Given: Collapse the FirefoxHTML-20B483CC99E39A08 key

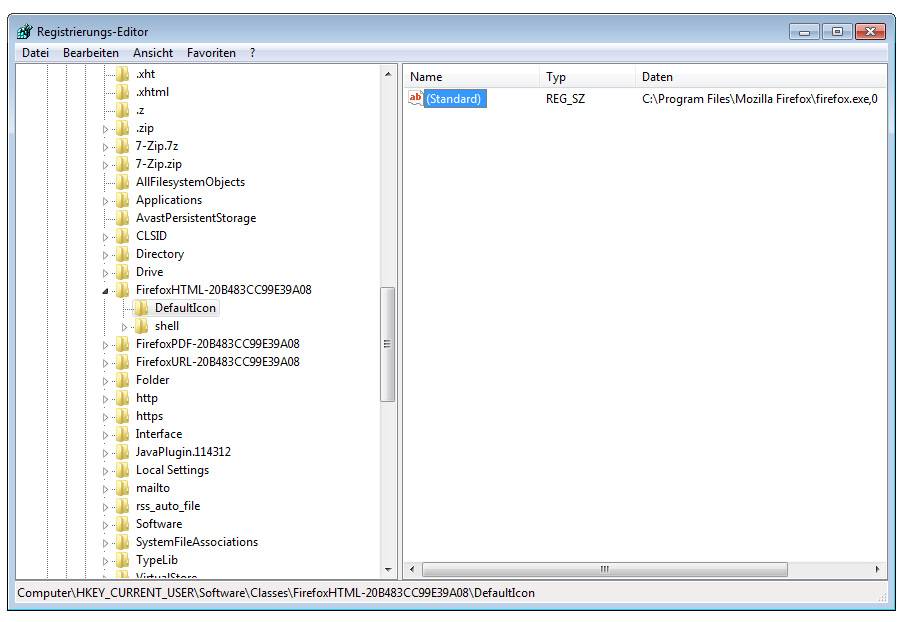Looking at the screenshot, I should [106, 291].
